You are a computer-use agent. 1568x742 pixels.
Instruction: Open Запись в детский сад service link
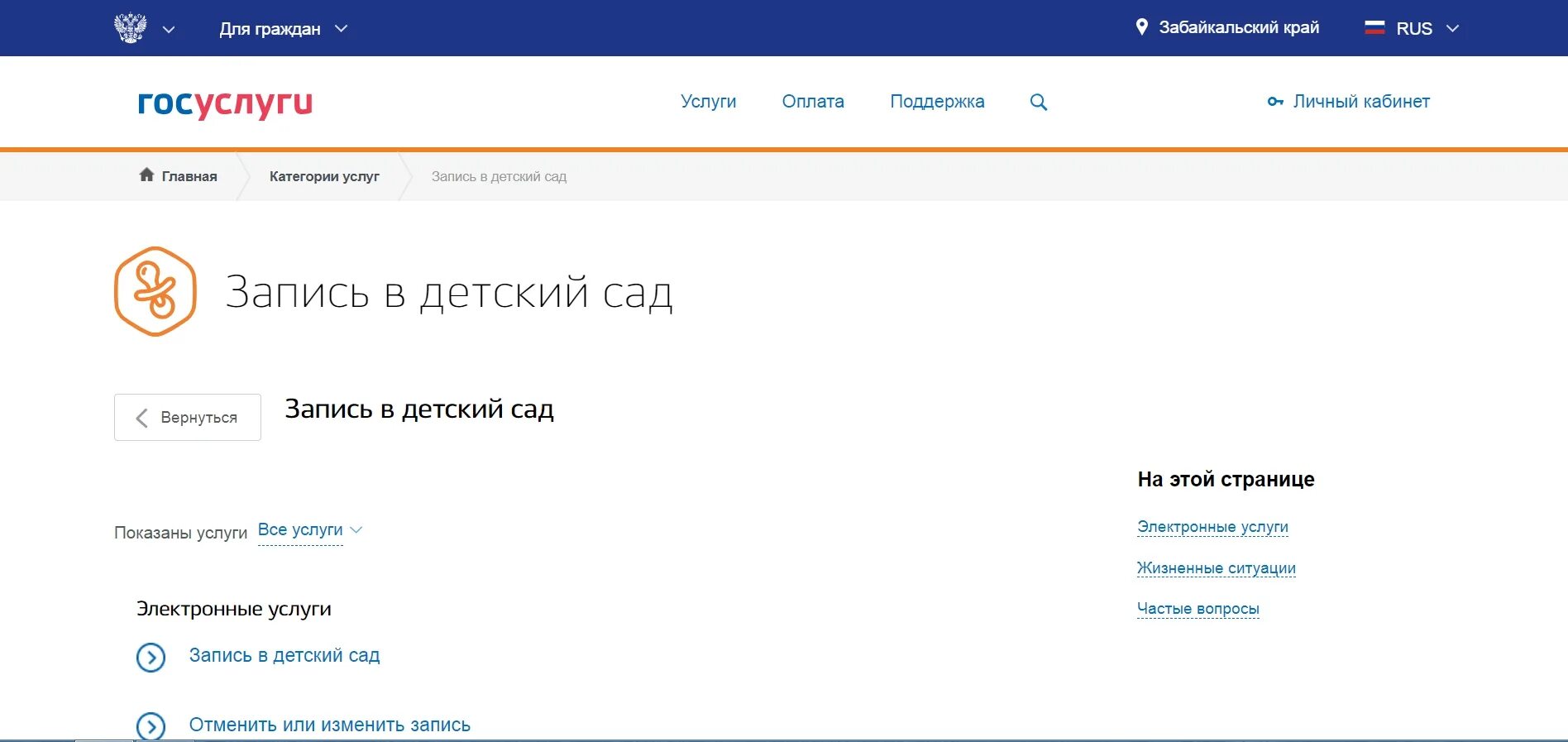tap(284, 655)
